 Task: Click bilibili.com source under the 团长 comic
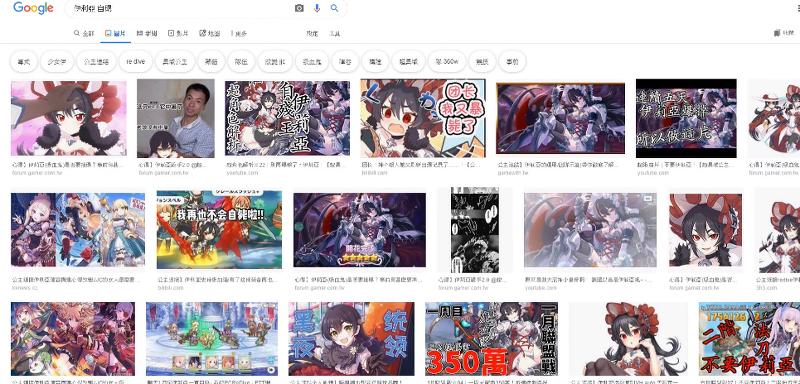coord(374,173)
